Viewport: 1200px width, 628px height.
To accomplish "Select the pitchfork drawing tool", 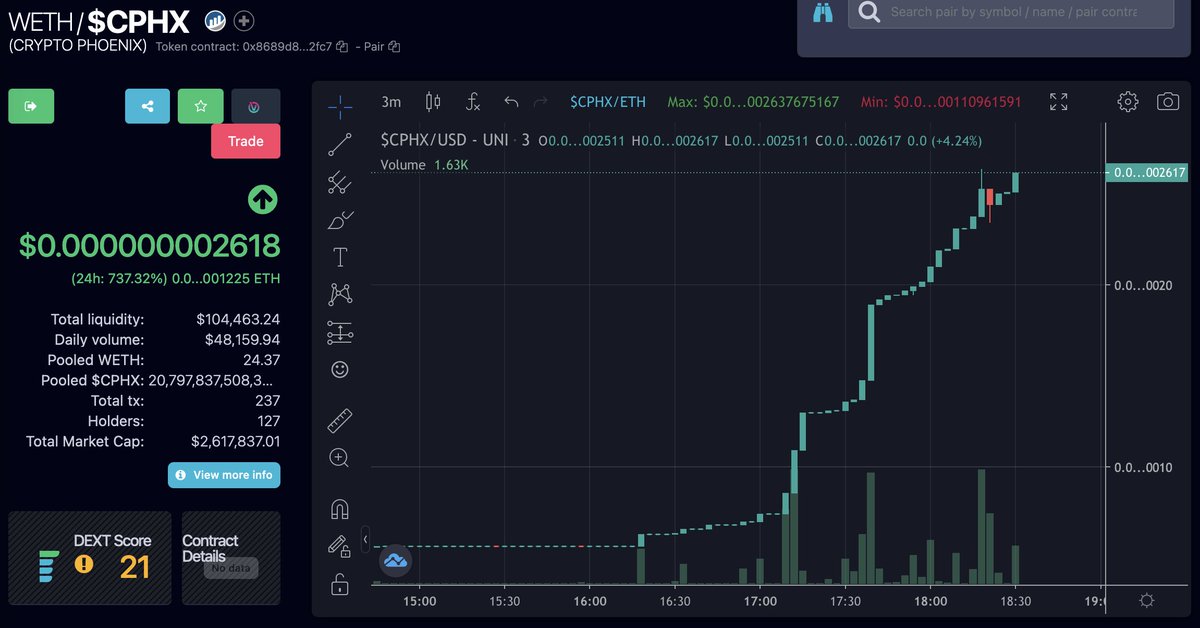I will pos(340,183).
